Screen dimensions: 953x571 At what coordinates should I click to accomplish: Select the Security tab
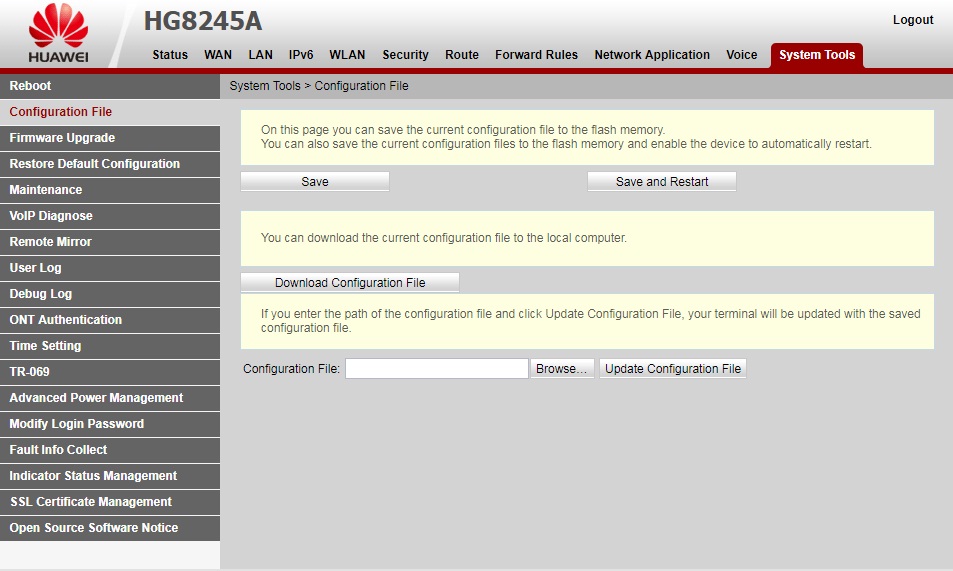click(405, 55)
